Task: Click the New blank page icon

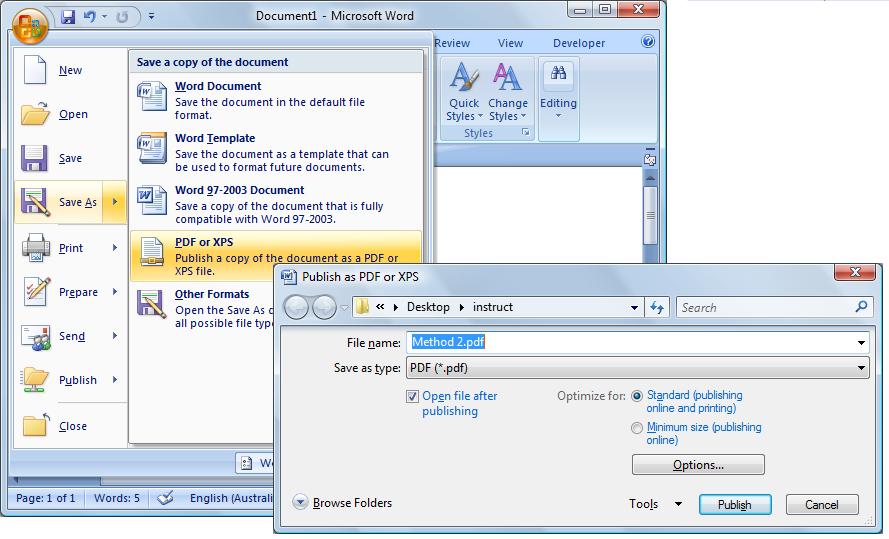Action: click(35, 70)
